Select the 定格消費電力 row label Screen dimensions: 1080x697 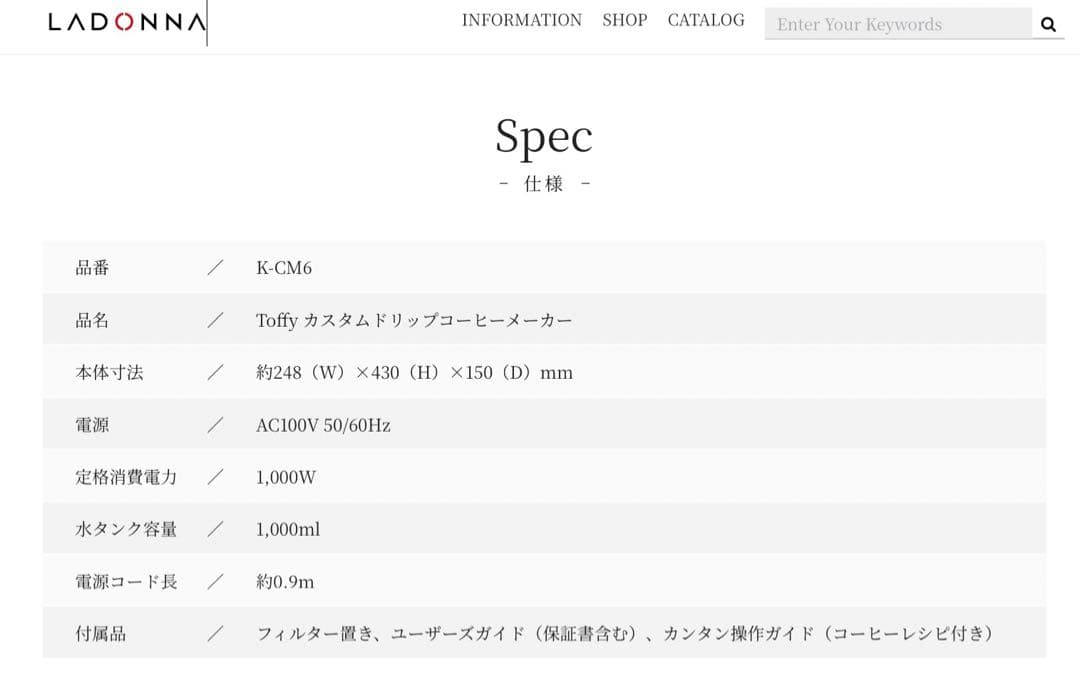click(126, 477)
